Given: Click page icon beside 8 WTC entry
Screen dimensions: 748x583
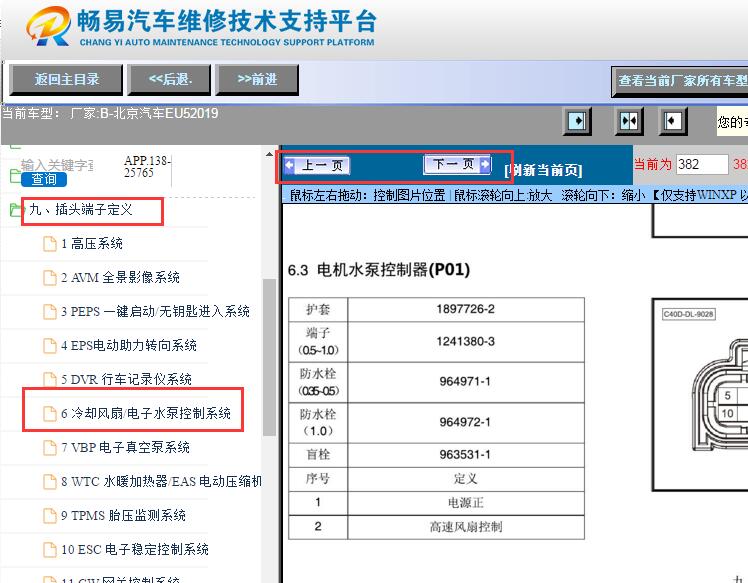Looking at the screenshot, I should coord(50,481).
